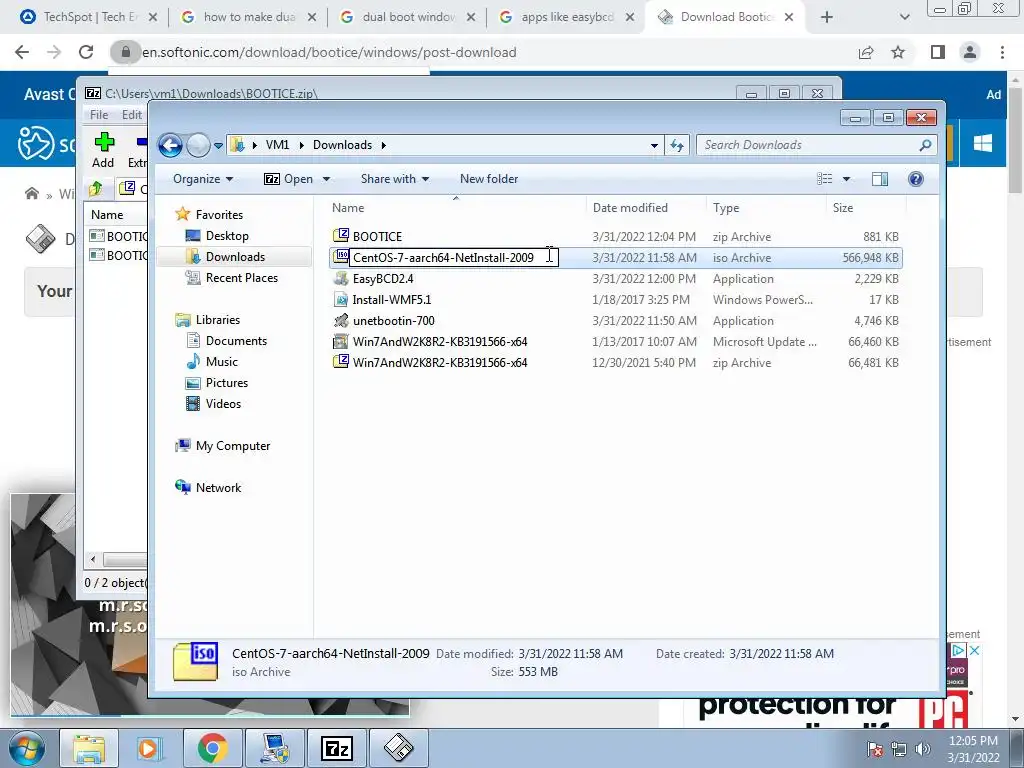Viewport: 1024px width, 768px height.
Task: Select Favorites in the navigation pane
Action: (x=219, y=214)
